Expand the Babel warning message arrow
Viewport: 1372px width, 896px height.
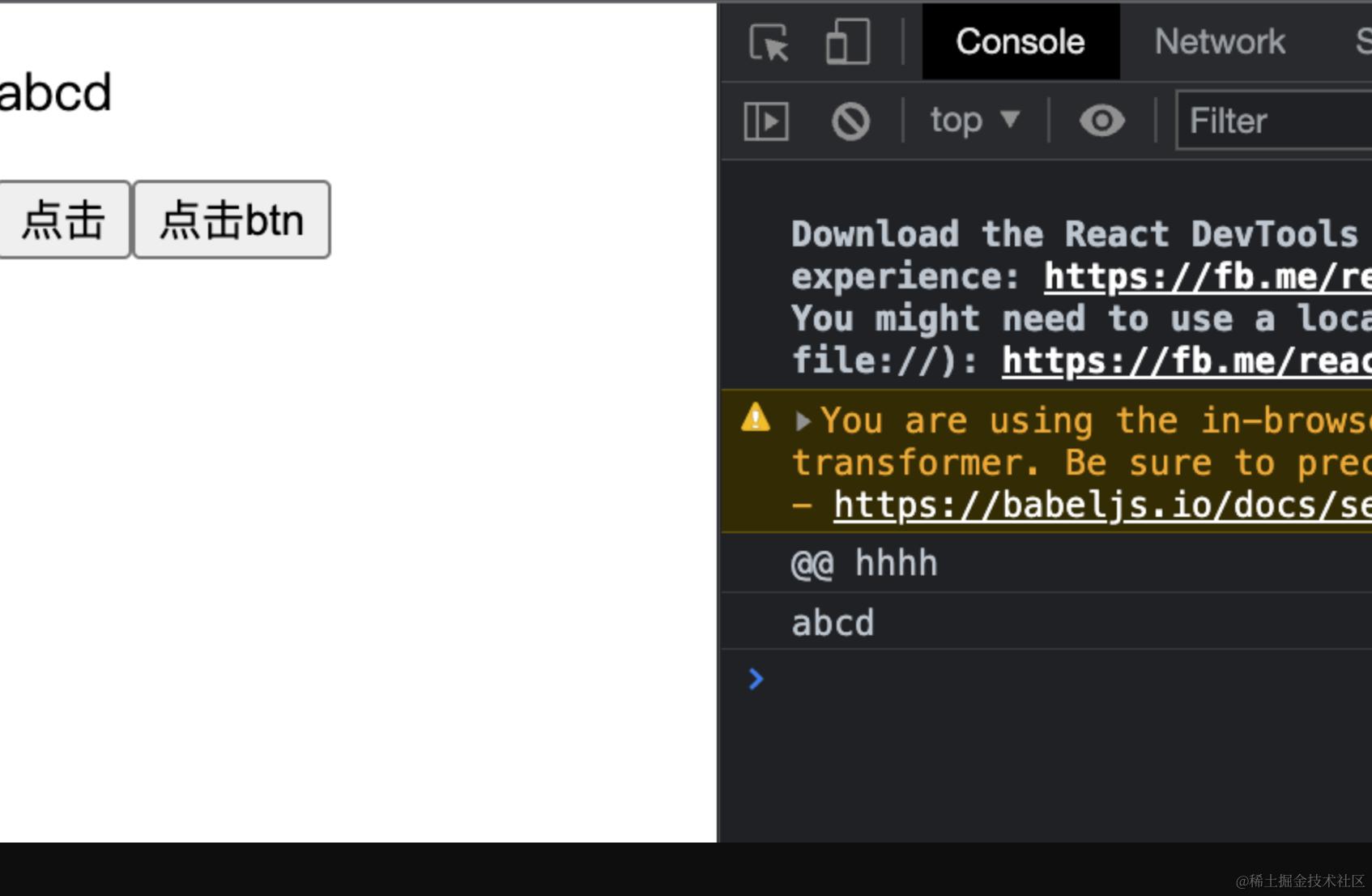click(803, 421)
